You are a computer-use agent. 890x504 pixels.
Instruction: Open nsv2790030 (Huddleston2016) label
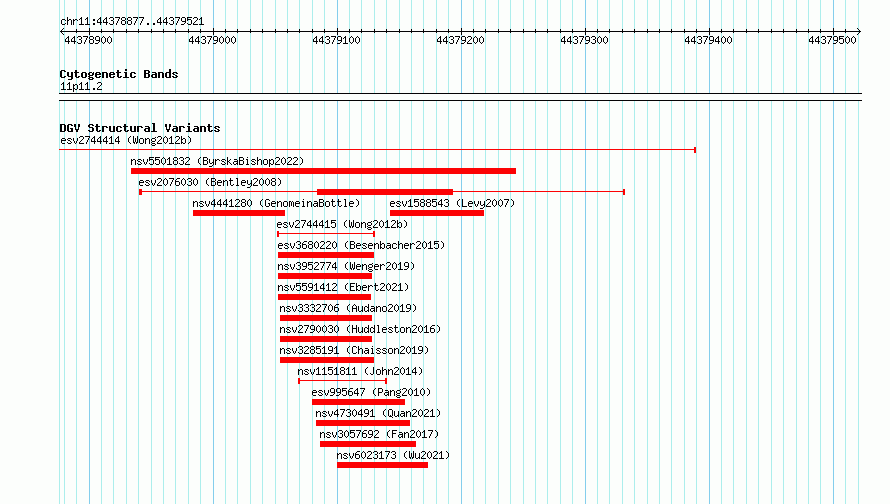(360, 329)
